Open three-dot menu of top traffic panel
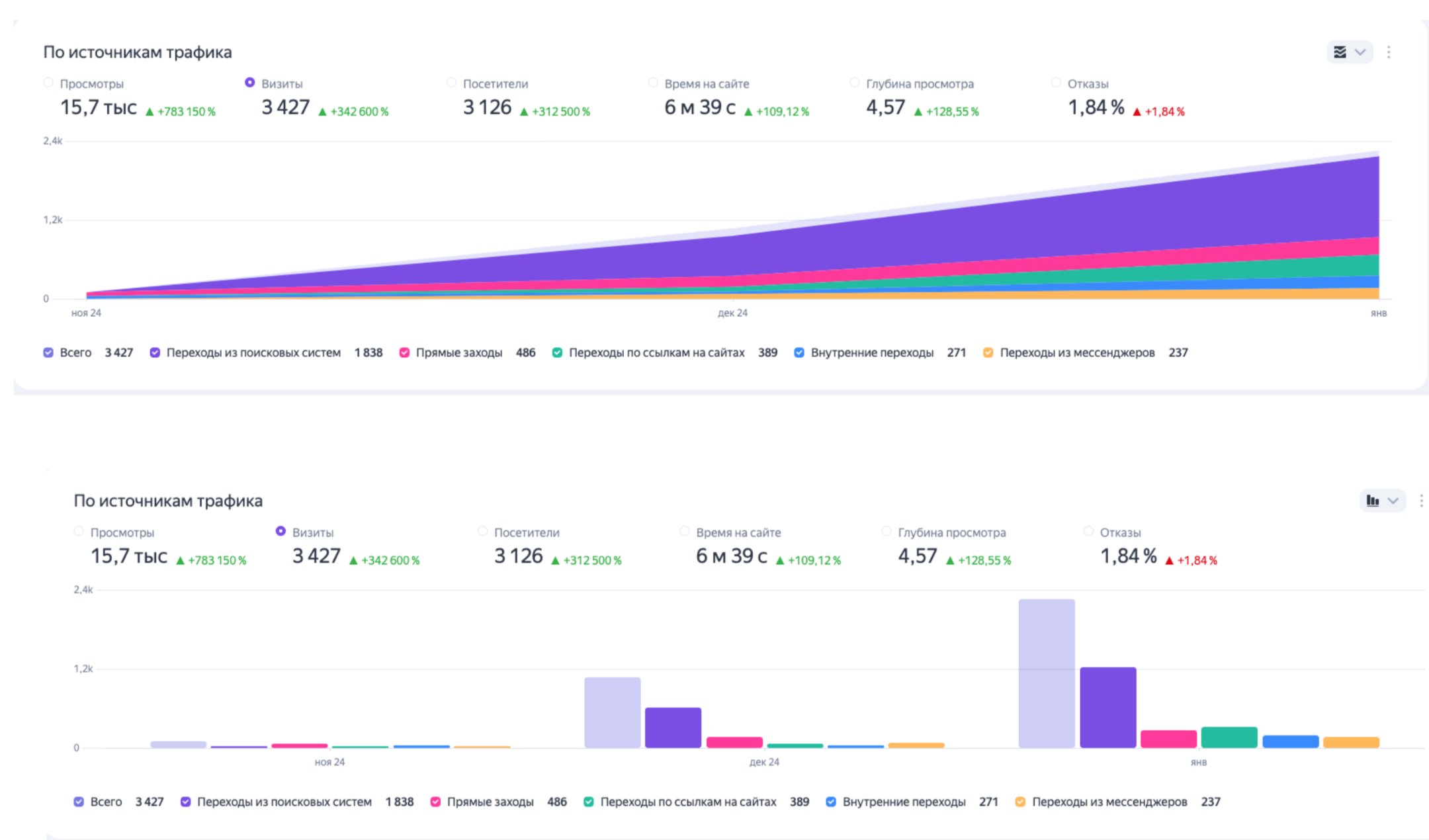 tap(1389, 52)
